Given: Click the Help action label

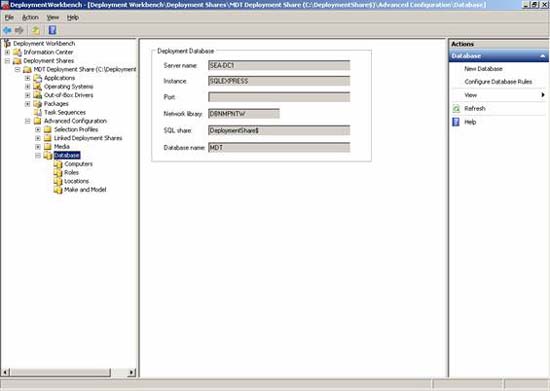Looking at the screenshot, I should point(470,122).
